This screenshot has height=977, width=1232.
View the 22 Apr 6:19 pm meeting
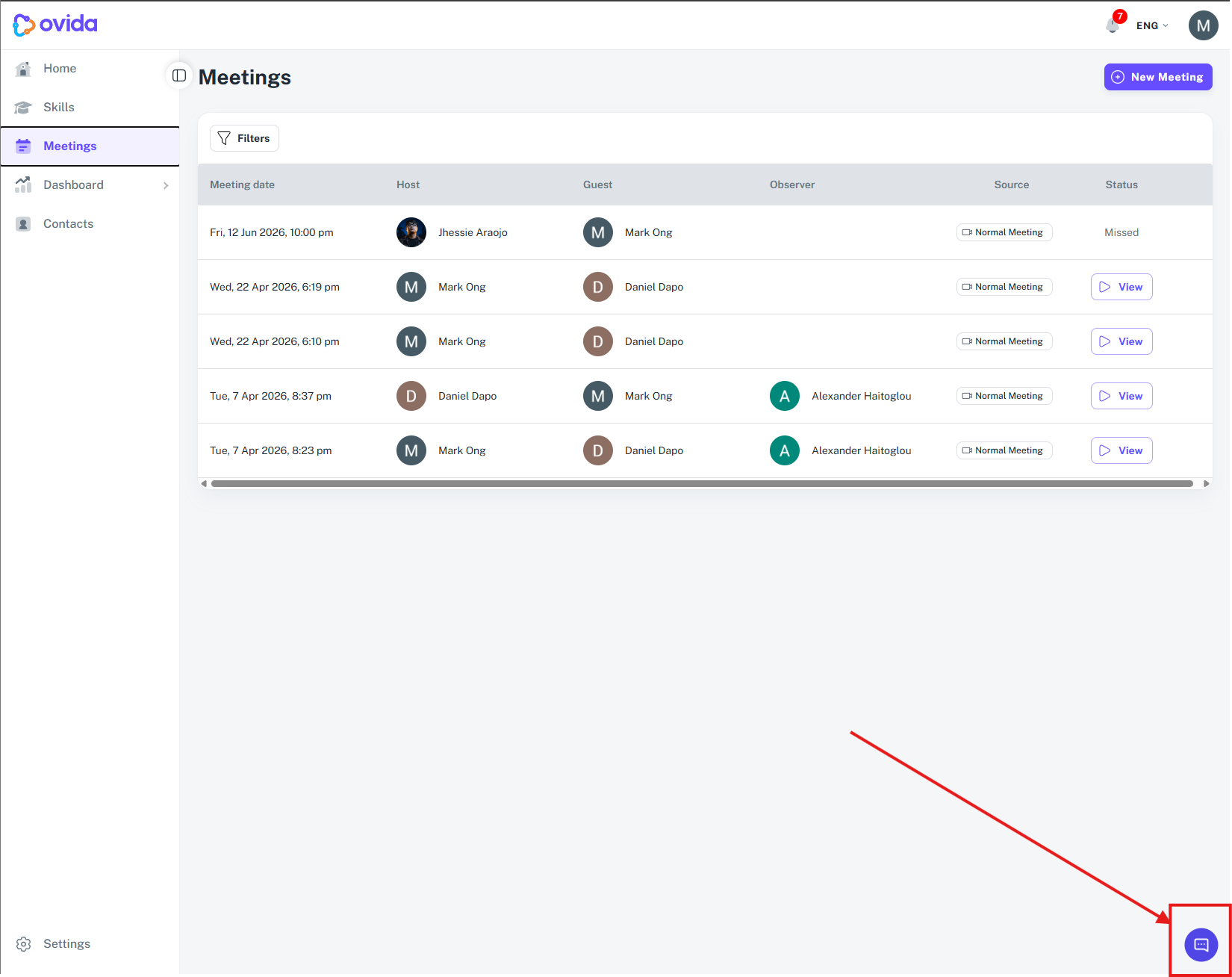(x=1121, y=287)
